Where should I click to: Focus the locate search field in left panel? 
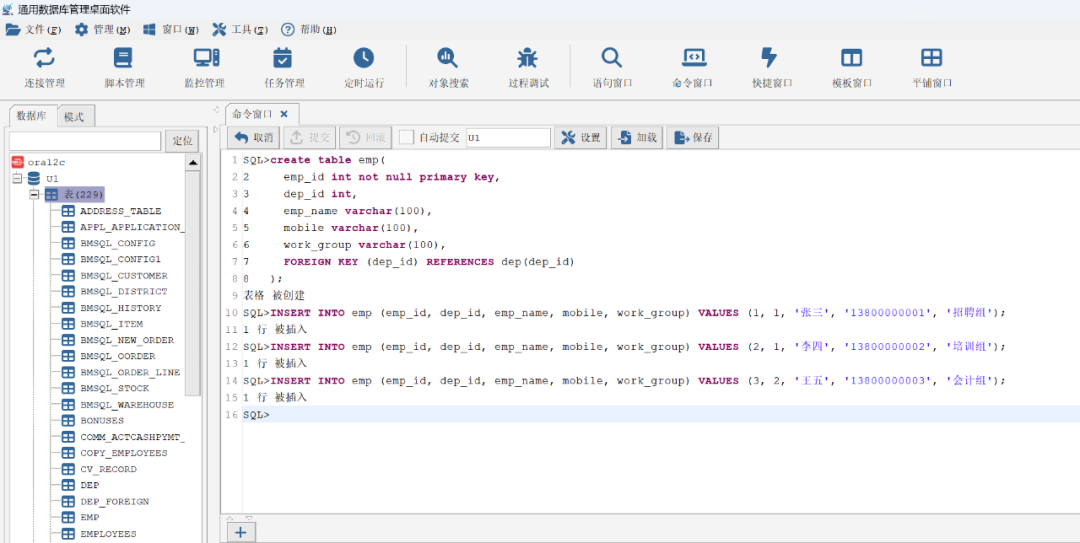(x=85, y=141)
